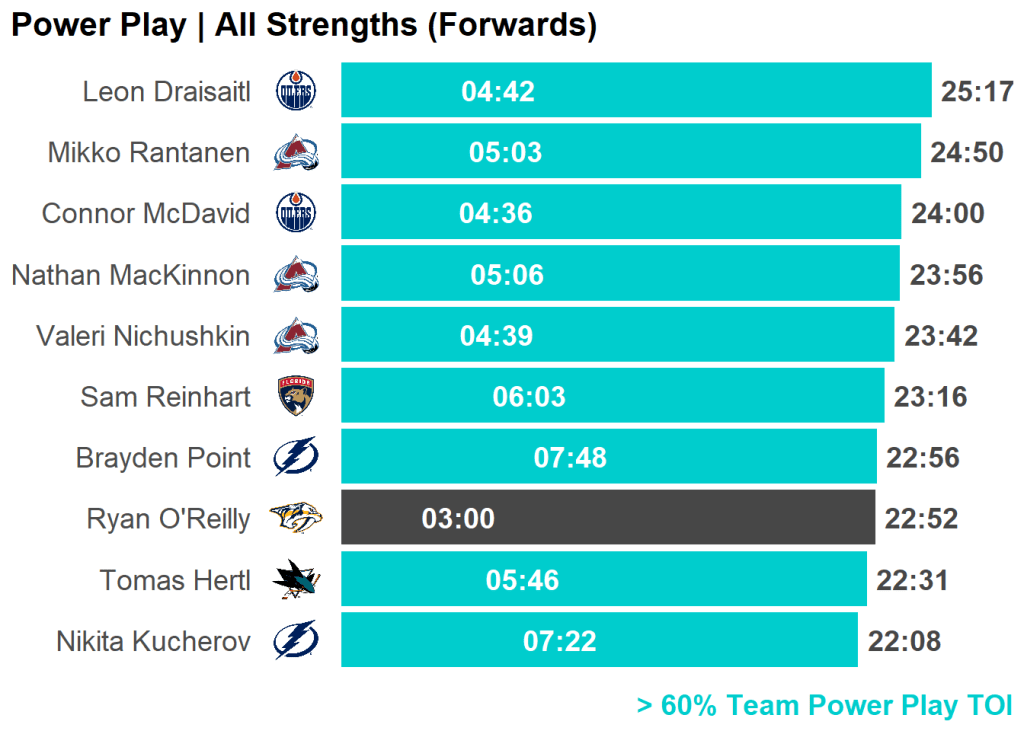Click Leon Draisaitl's teal bar
This screenshot has height=731, width=1024.
click(x=700, y=91)
